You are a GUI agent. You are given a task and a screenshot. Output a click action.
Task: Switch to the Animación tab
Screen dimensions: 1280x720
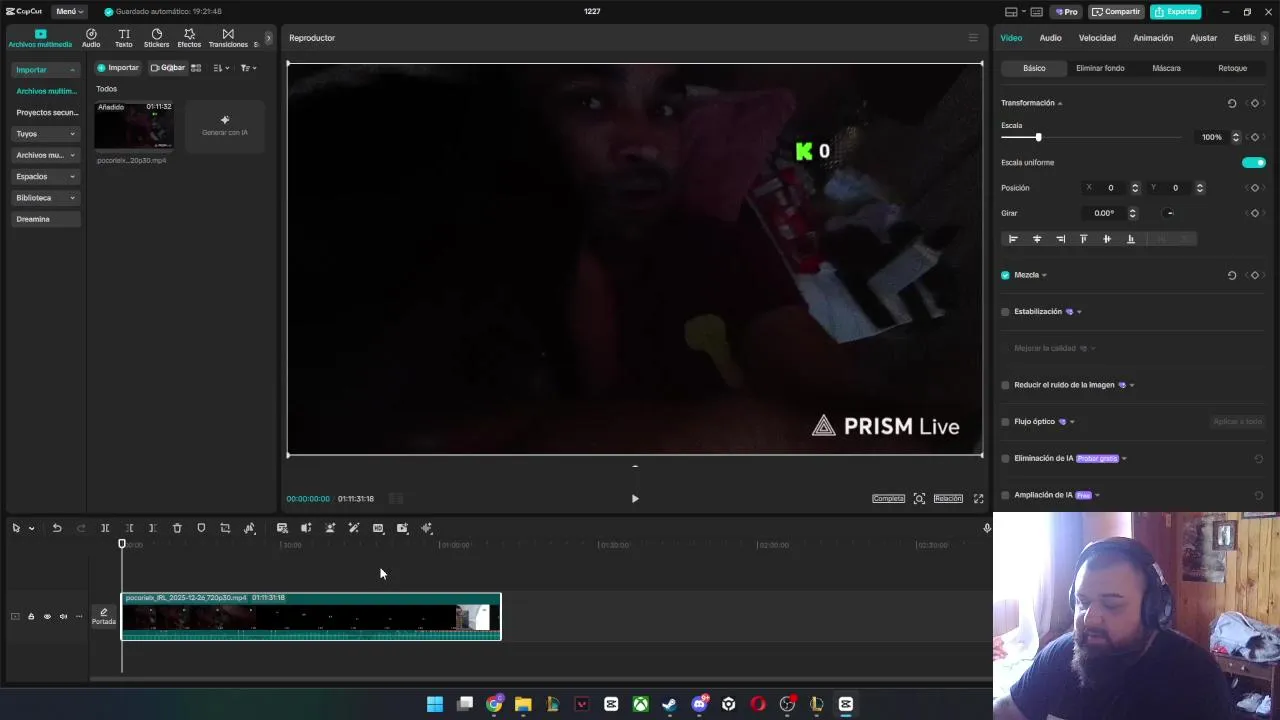pos(1153,38)
